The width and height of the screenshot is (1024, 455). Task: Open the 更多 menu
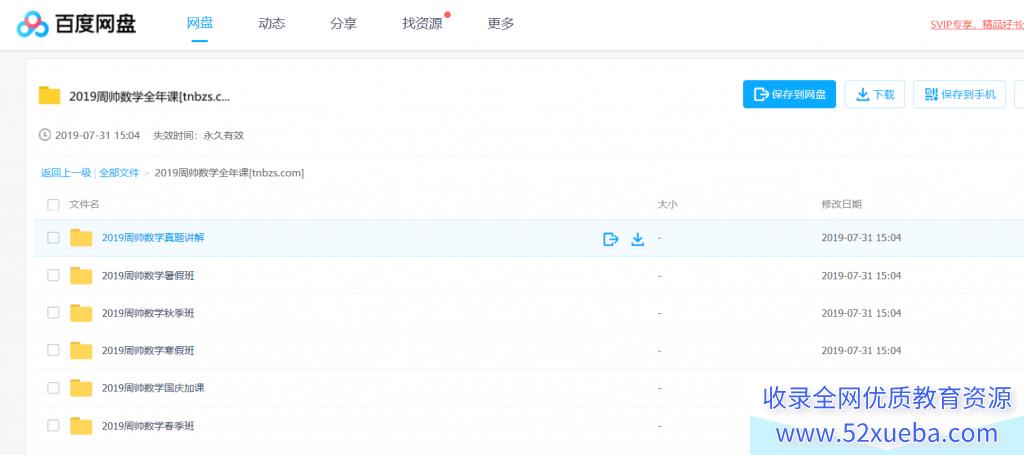[501, 24]
